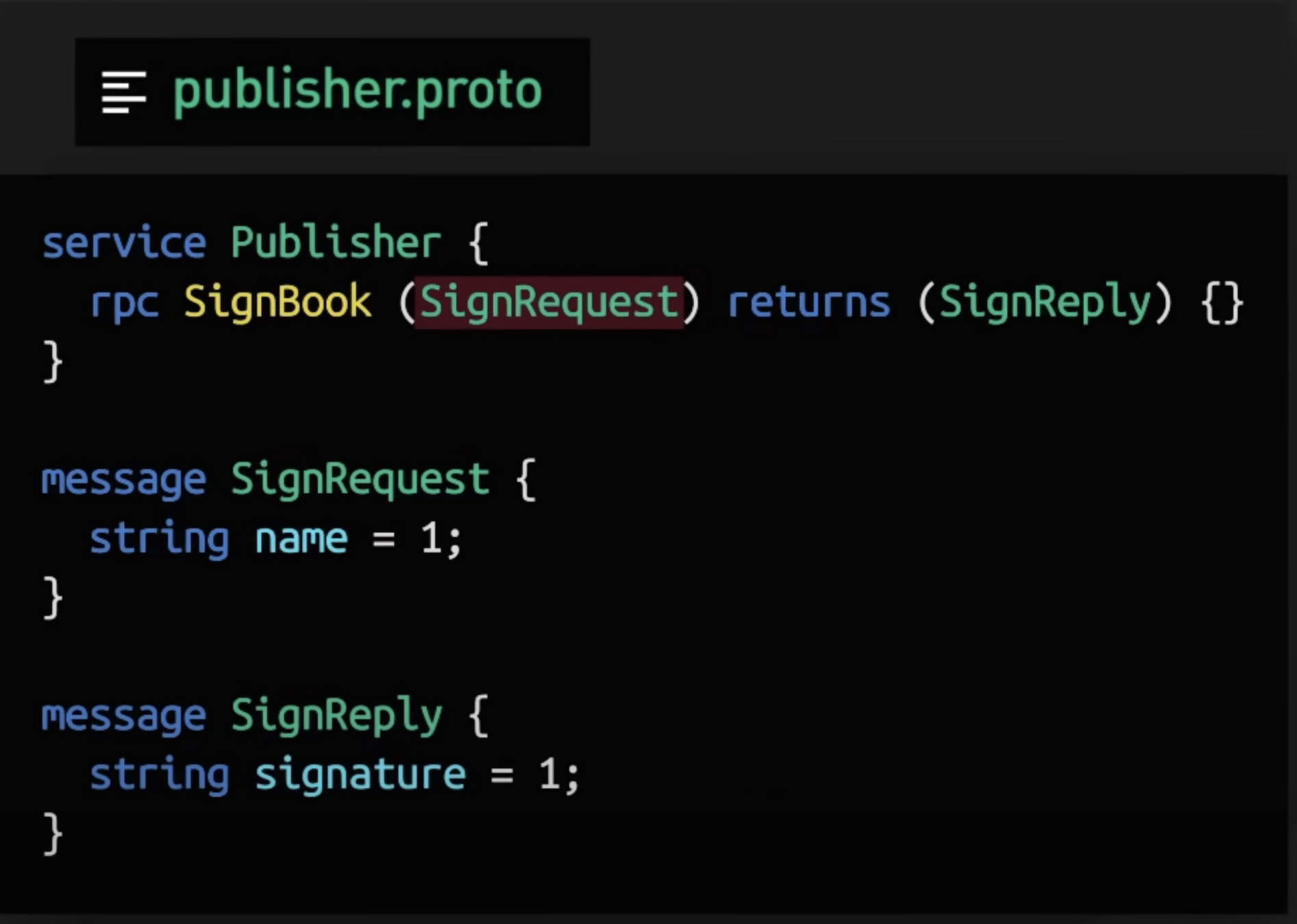Click the returns keyword
Screen dimensions: 1297x924
coord(808,302)
